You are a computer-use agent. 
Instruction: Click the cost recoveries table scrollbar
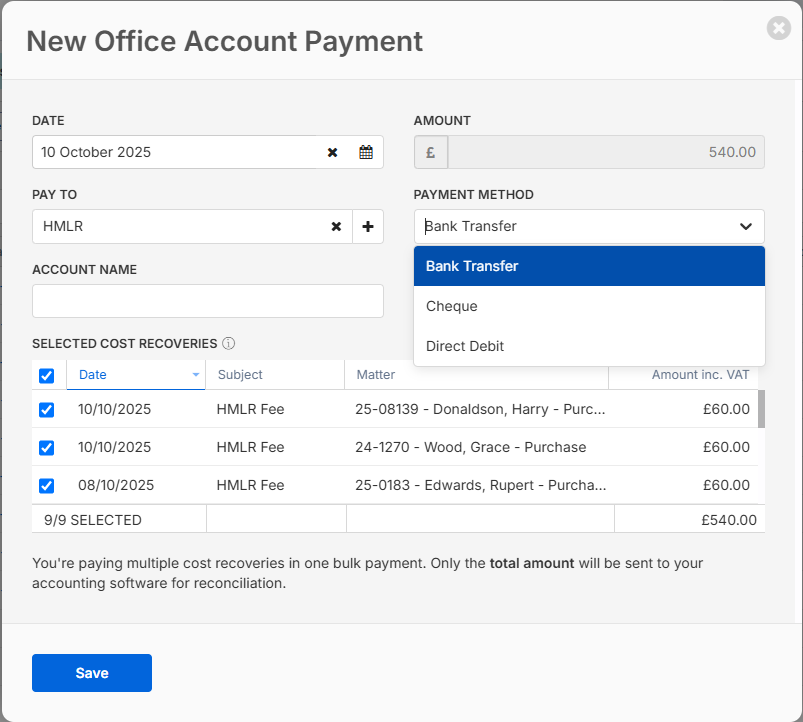pyautogui.click(x=761, y=409)
